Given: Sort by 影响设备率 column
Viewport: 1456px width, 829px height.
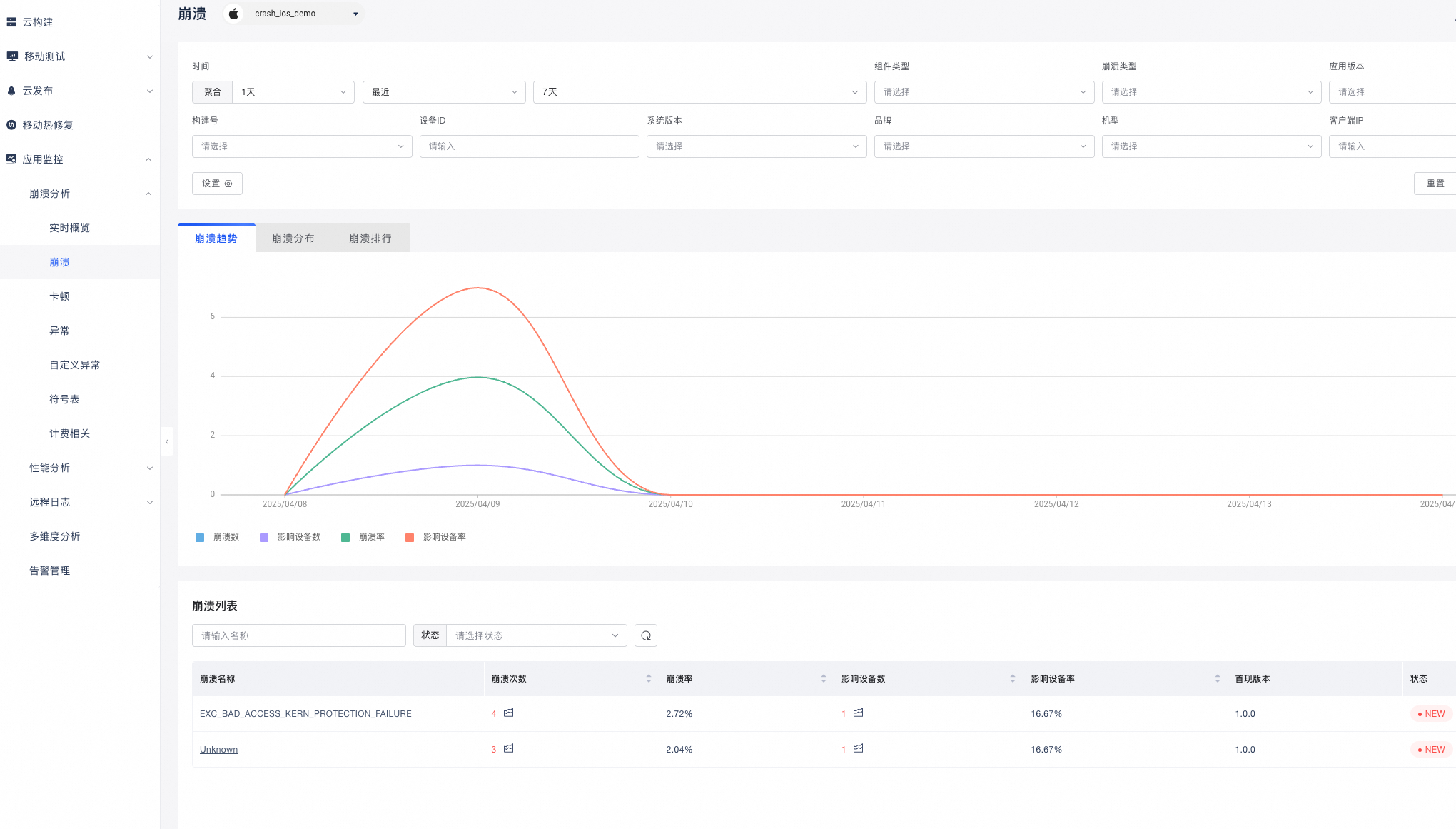Looking at the screenshot, I should point(1218,679).
